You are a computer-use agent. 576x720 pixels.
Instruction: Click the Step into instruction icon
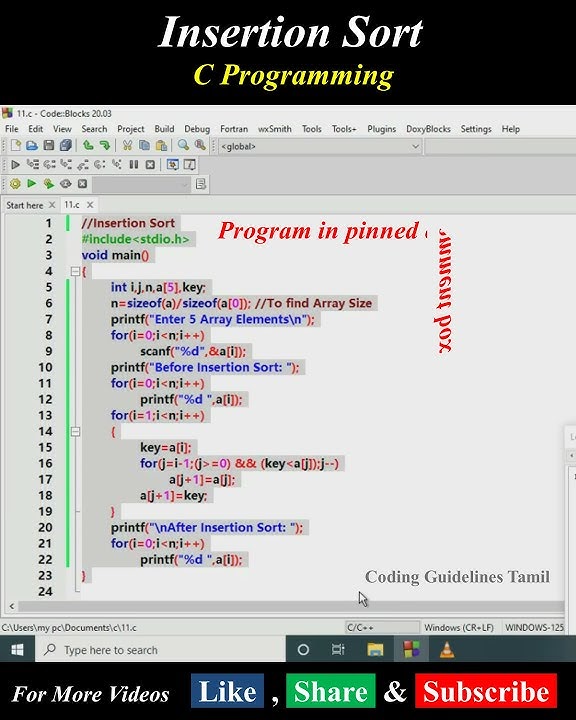point(117,164)
